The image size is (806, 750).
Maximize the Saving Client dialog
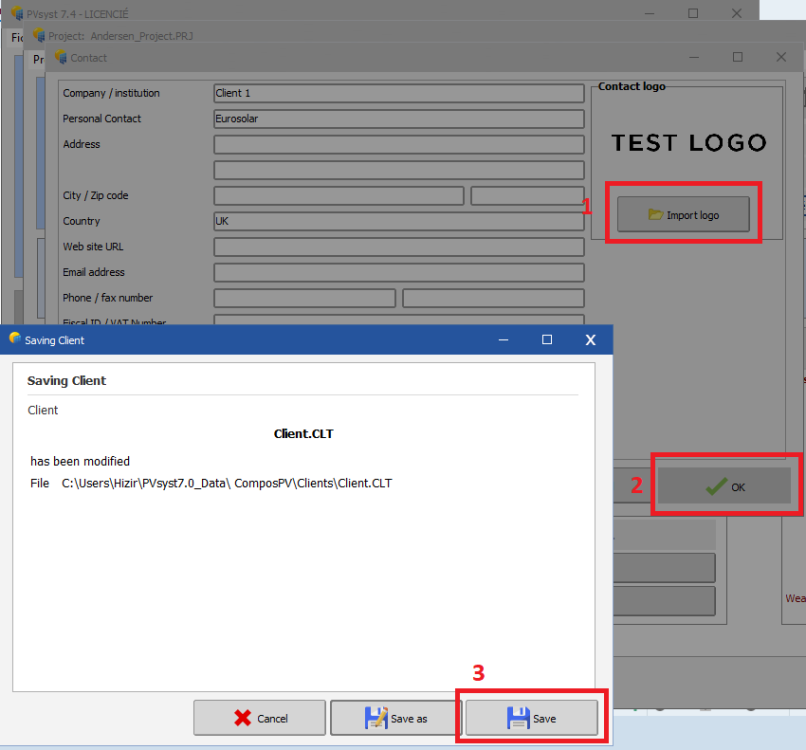coord(547,340)
